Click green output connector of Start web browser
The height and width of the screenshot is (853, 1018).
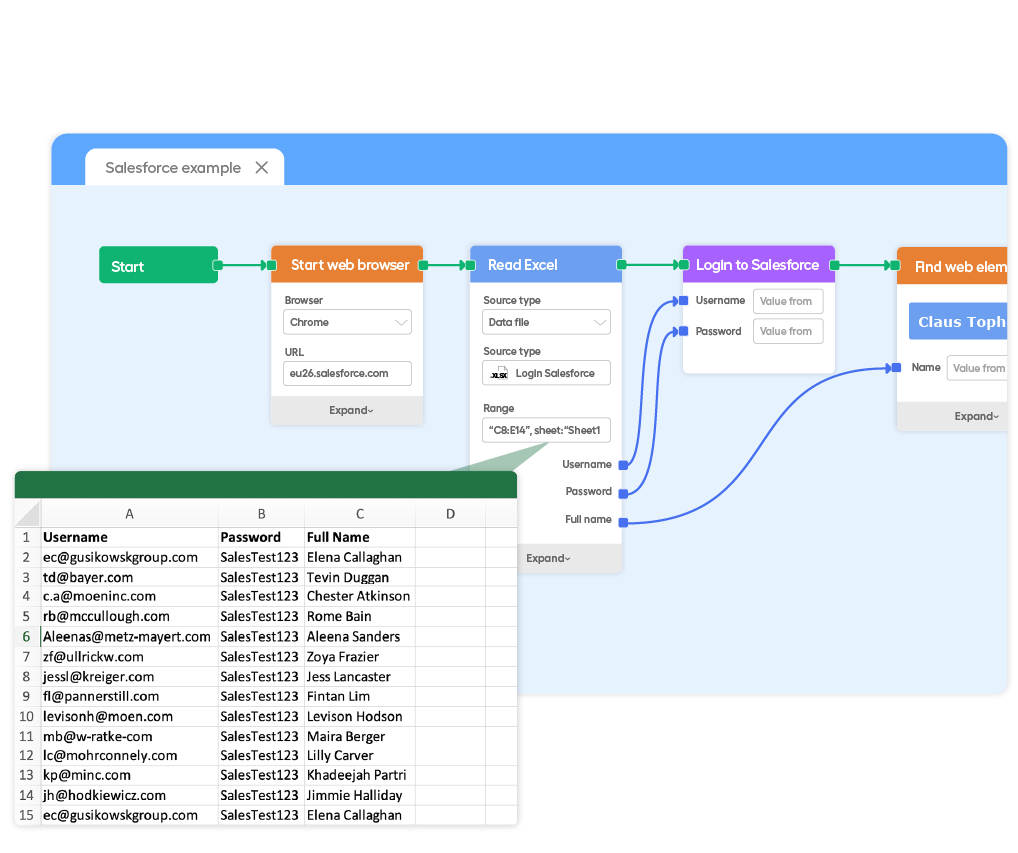tap(423, 265)
